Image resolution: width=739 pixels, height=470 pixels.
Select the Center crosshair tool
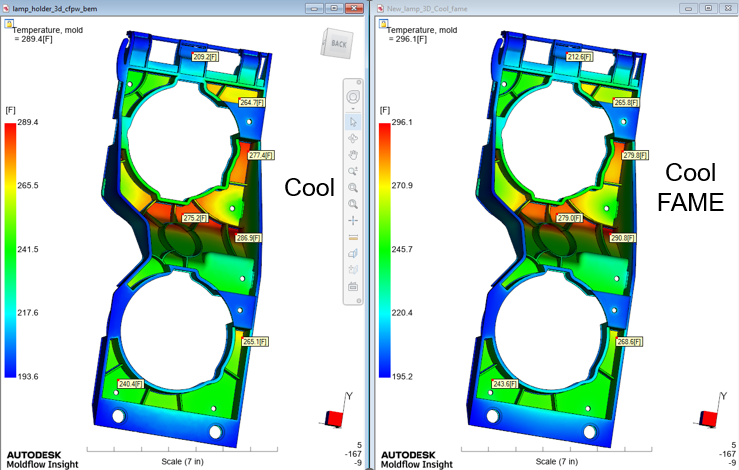tap(353, 221)
